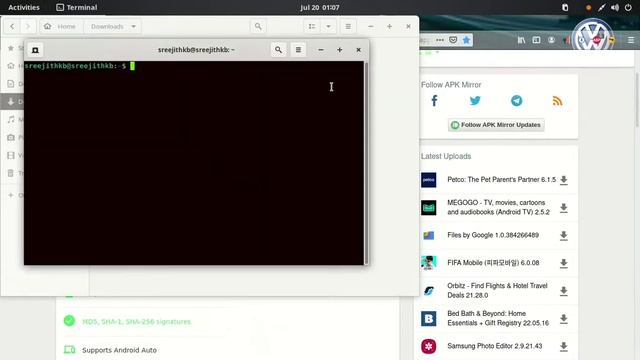This screenshot has height=360, width=640.
Task: Expand view options dropdown in file manager
Action: pyautogui.click(x=328, y=26)
